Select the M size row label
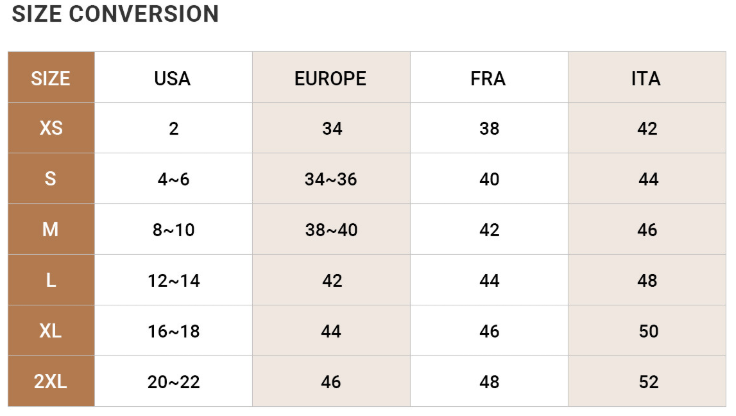736x416 pixels. pyautogui.click(x=51, y=229)
